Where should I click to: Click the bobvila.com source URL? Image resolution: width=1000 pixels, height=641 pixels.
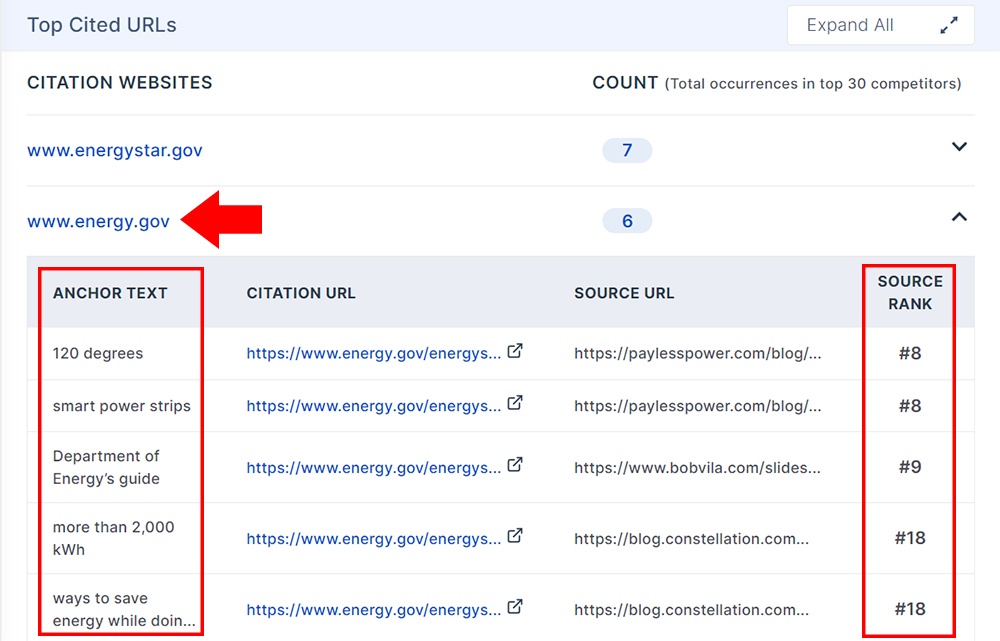(697, 468)
